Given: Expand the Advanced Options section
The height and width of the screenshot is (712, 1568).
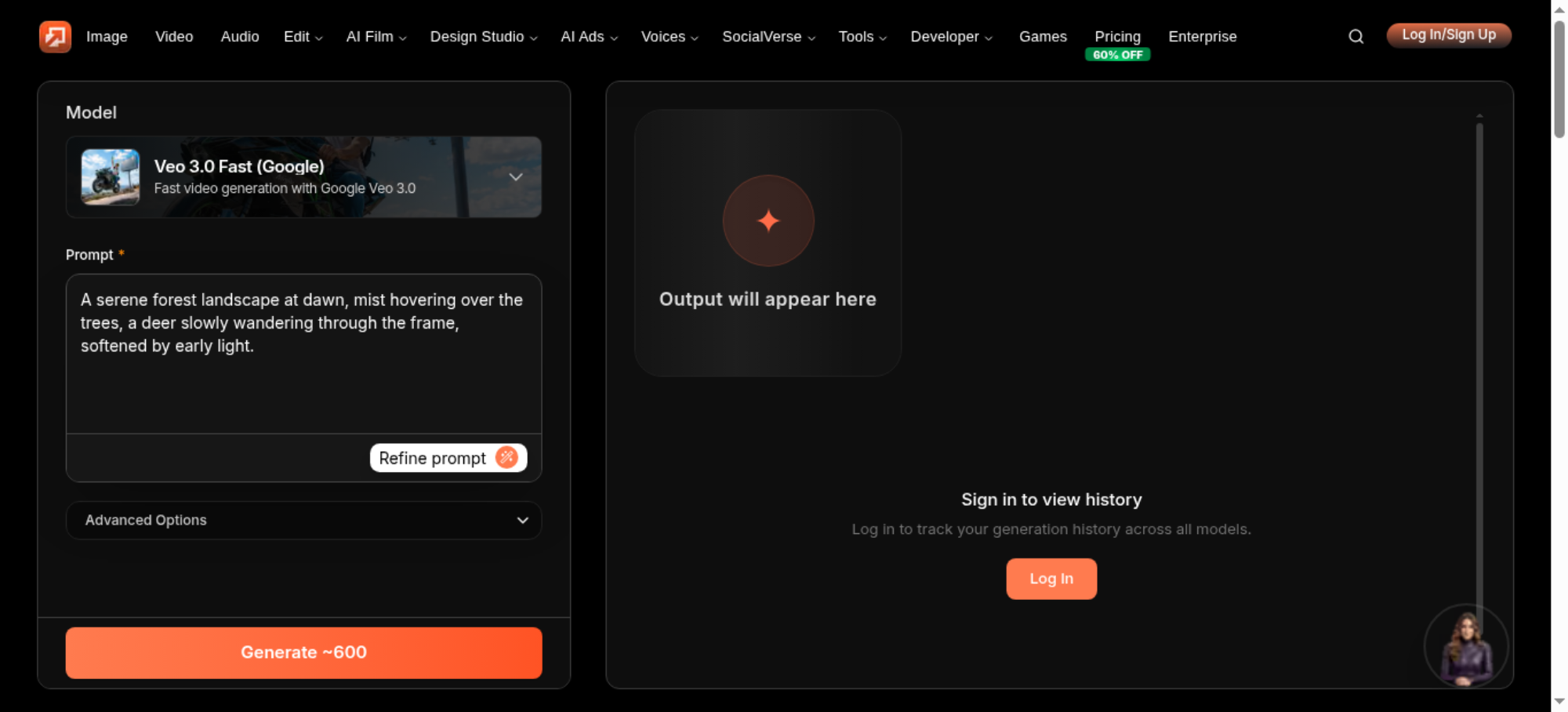Looking at the screenshot, I should [x=303, y=520].
